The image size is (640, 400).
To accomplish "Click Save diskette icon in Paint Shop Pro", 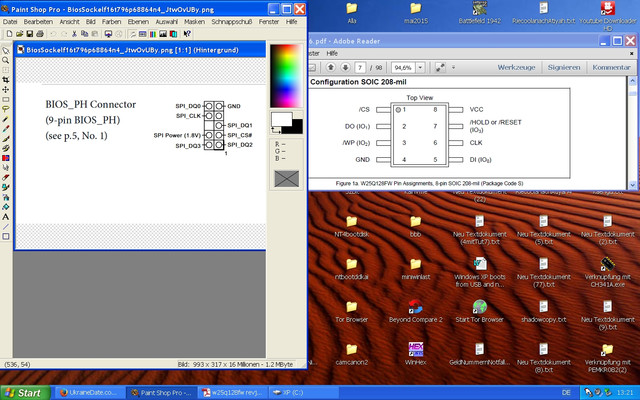I will point(29,34).
